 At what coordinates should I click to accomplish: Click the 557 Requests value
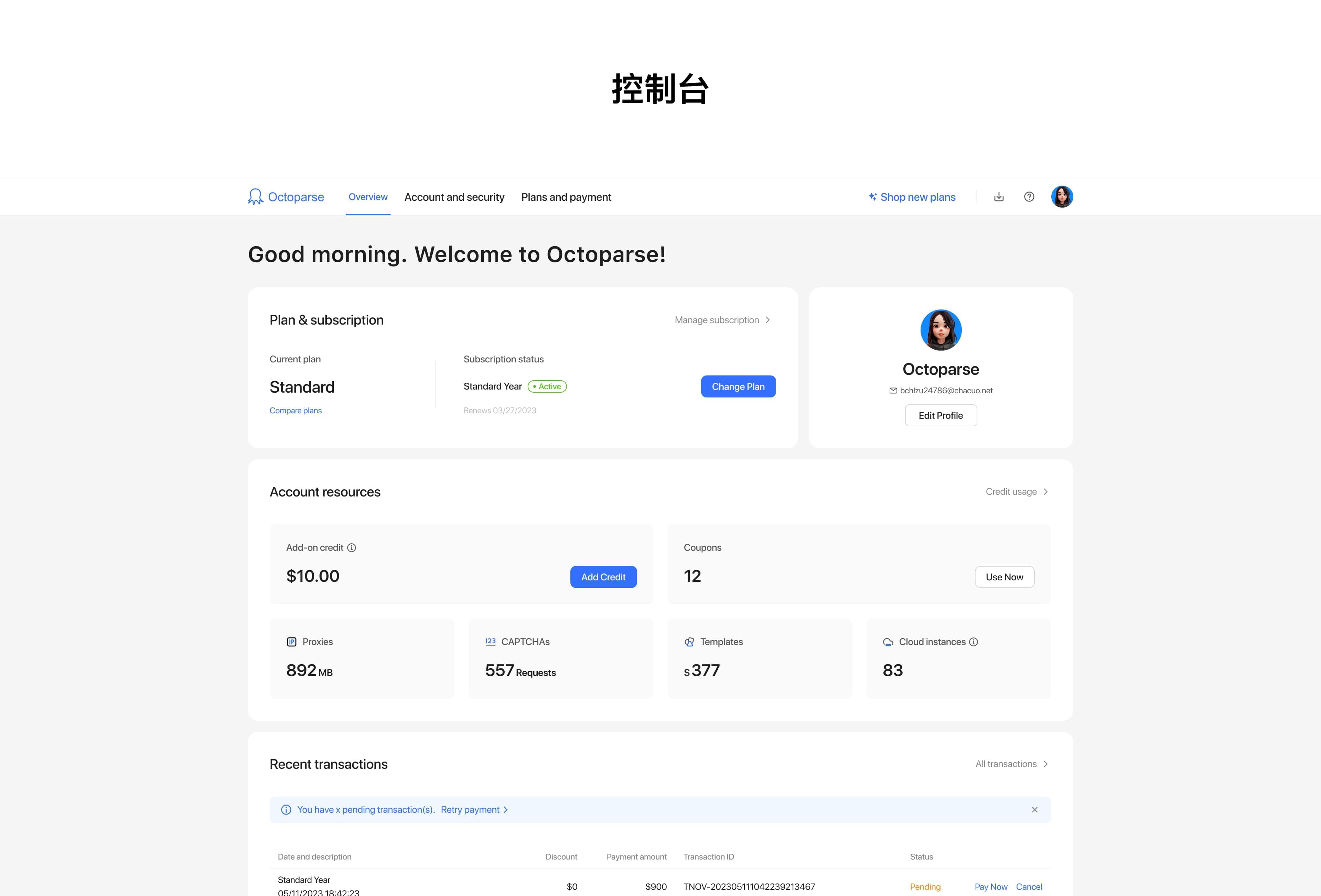coord(520,670)
